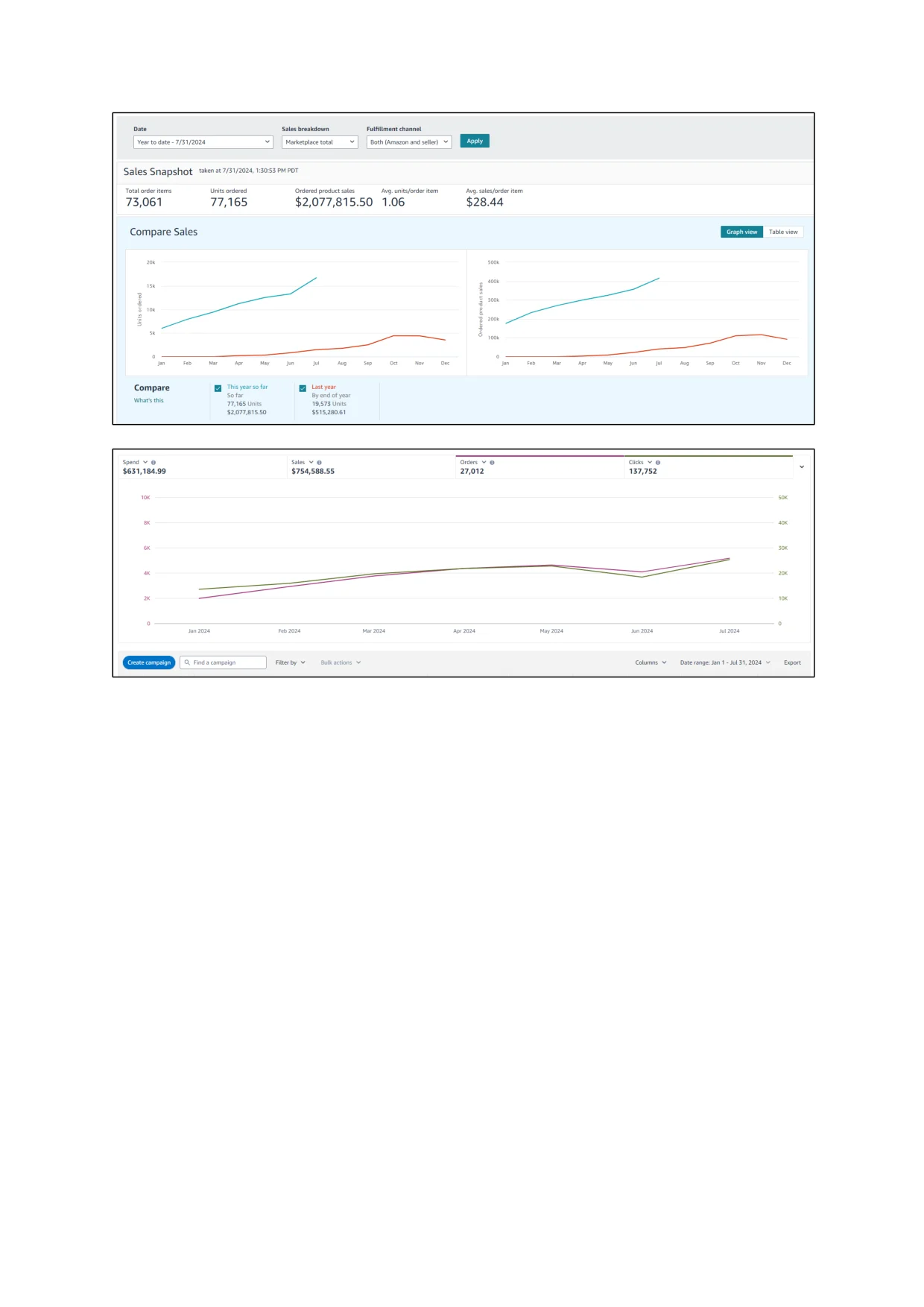Click the Export button

(792, 662)
